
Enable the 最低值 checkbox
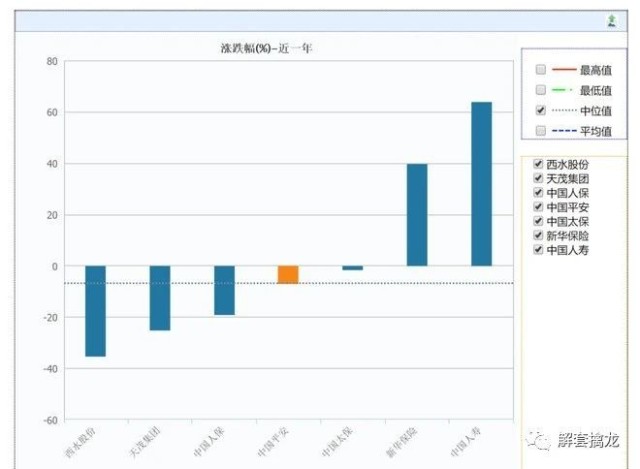(x=541, y=90)
